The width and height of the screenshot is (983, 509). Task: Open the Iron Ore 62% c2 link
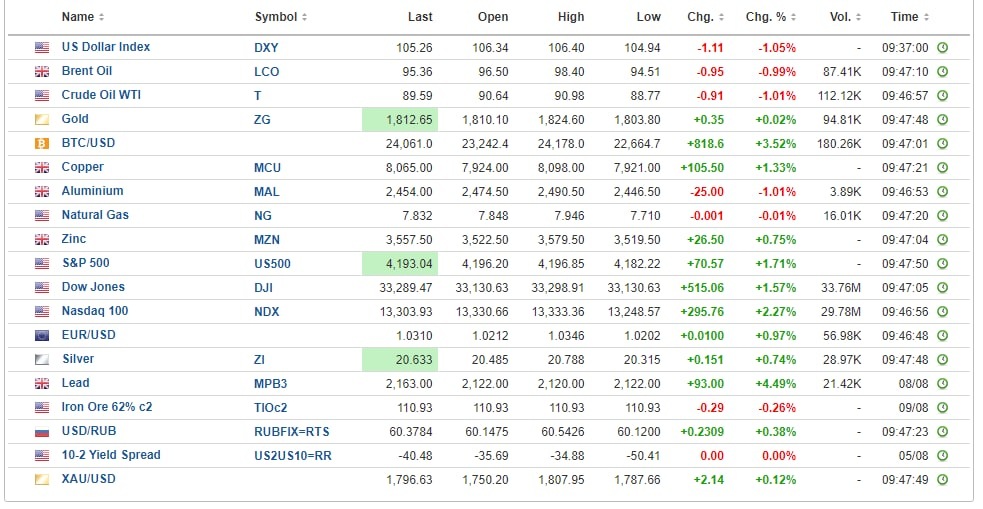(107, 407)
